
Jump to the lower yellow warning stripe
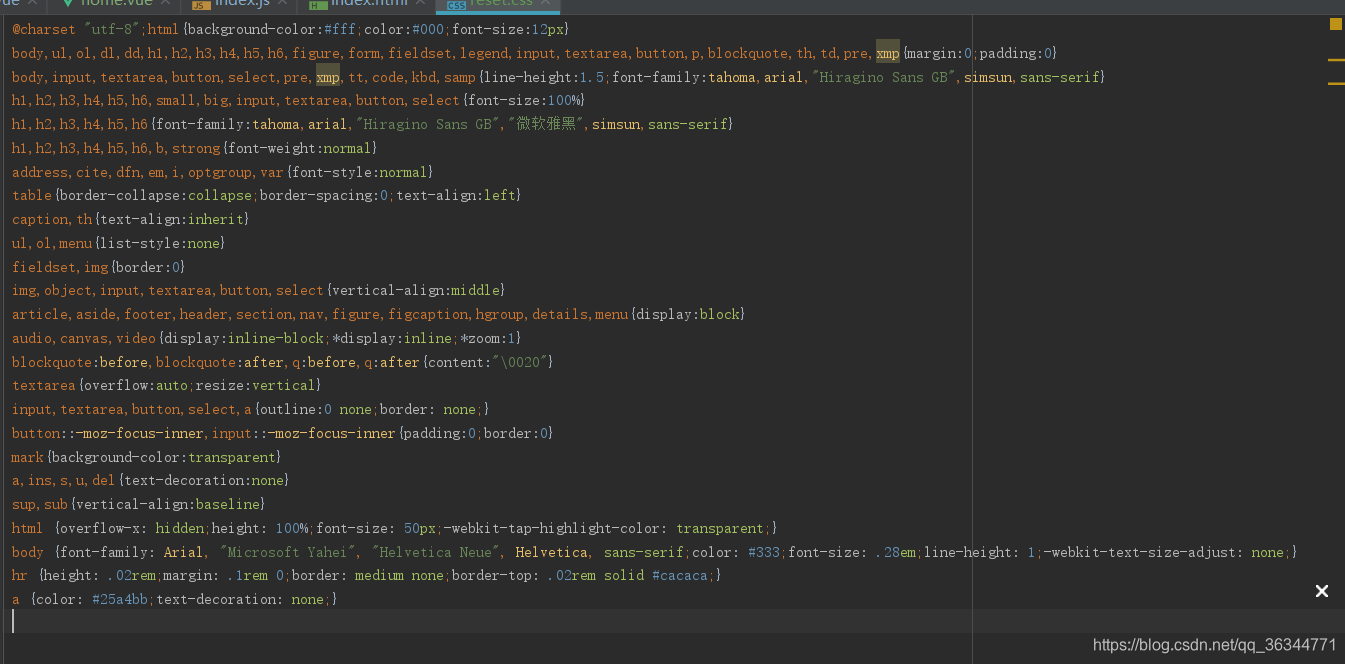point(1336,84)
